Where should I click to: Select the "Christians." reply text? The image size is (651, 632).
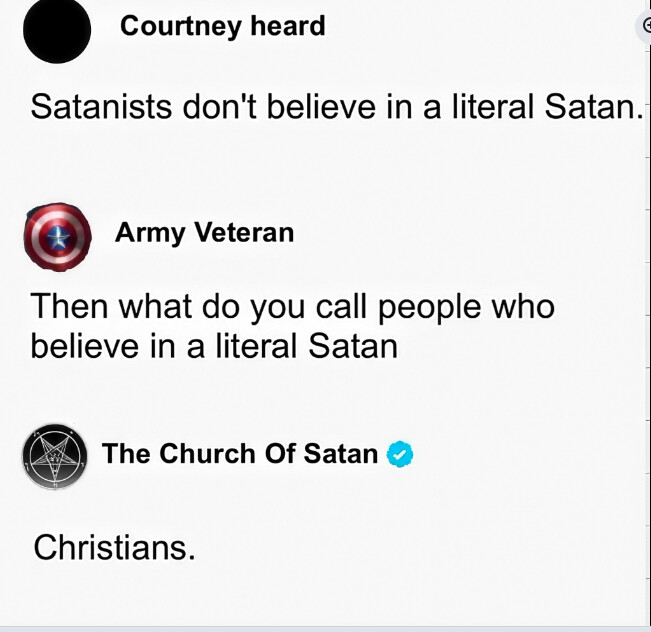114,547
